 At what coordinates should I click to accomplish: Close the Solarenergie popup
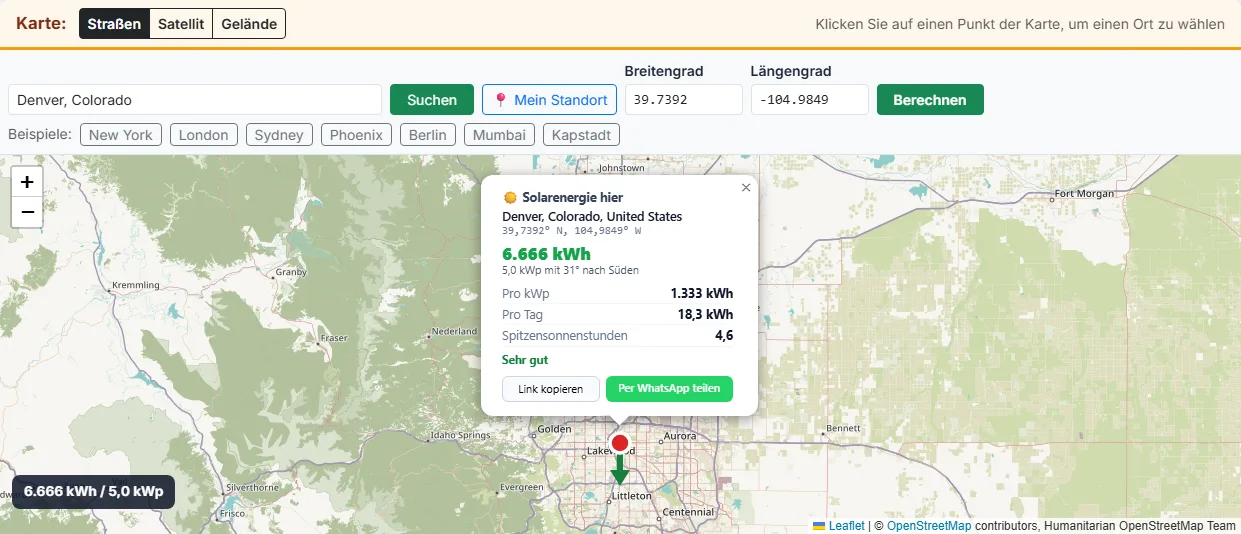click(x=746, y=187)
